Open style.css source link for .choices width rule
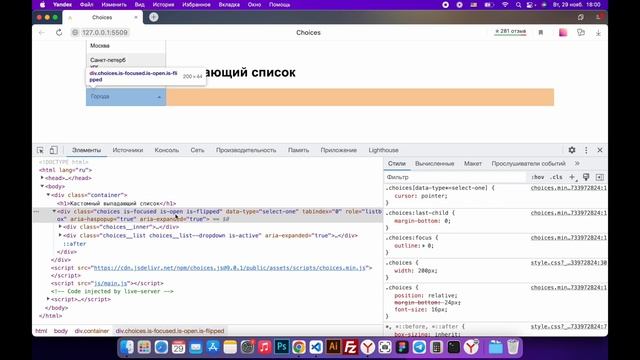The image size is (640, 360). point(569,263)
